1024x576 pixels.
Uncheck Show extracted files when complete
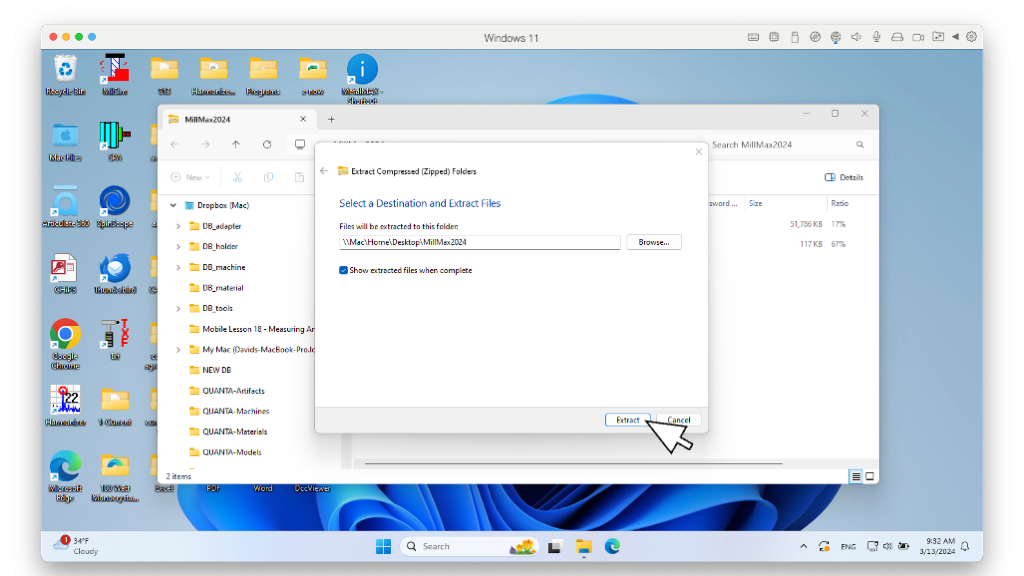point(344,270)
